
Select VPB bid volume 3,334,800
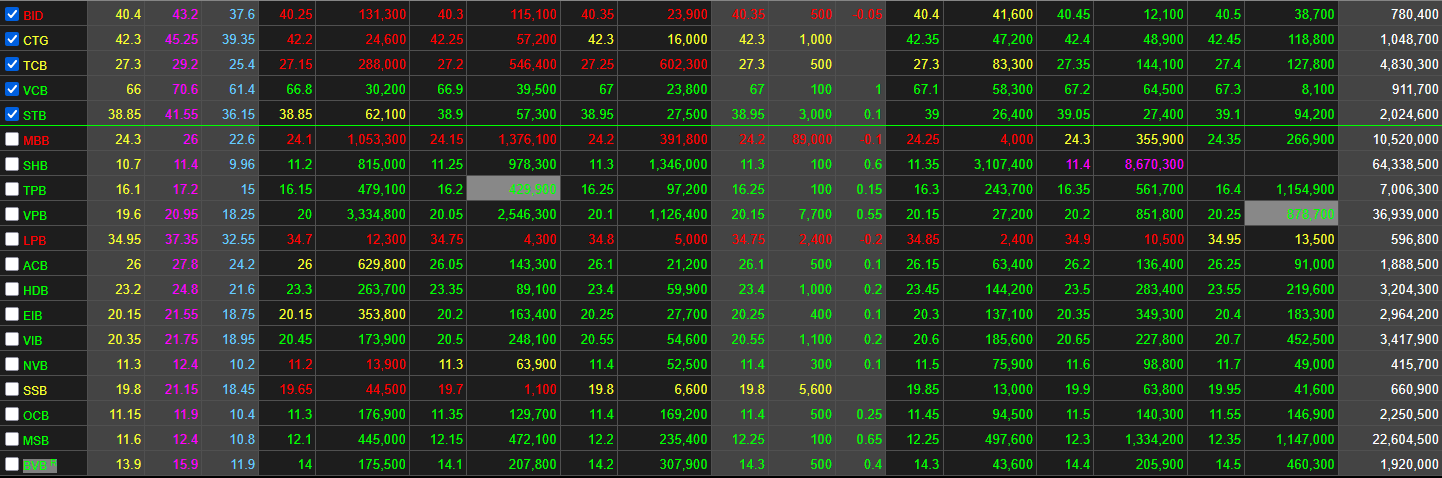(x=376, y=214)
